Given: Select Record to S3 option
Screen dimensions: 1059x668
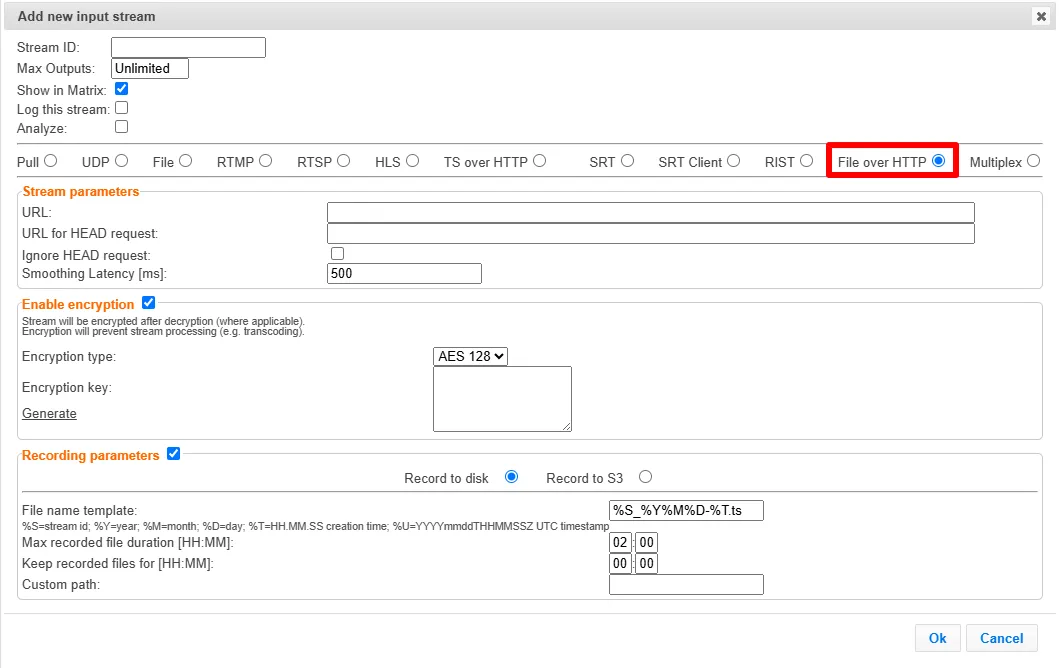Looking at the screenshot, I should tap(646, 477).
